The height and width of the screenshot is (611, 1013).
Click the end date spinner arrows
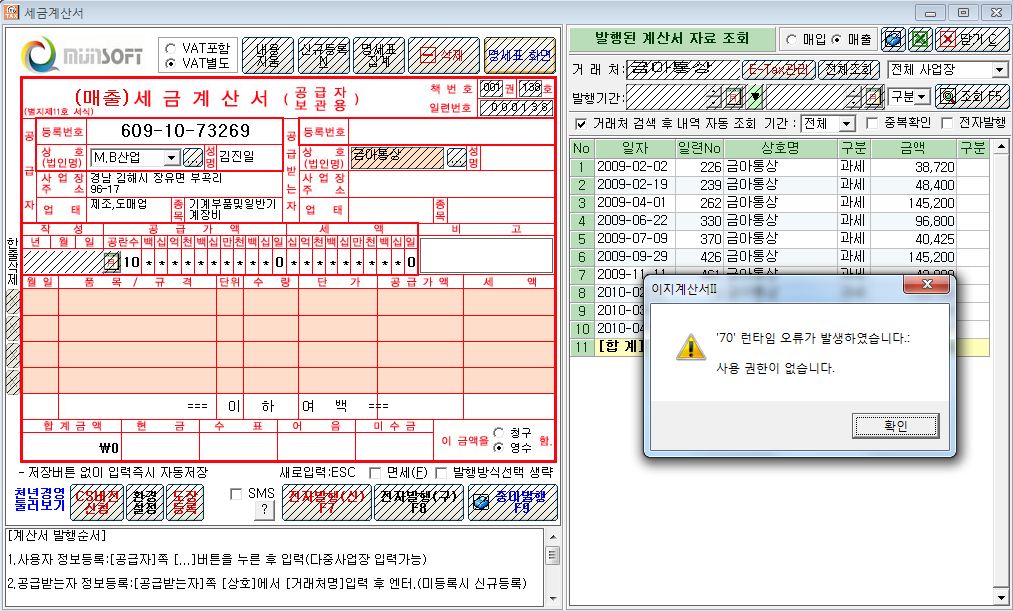pos(853,98)
